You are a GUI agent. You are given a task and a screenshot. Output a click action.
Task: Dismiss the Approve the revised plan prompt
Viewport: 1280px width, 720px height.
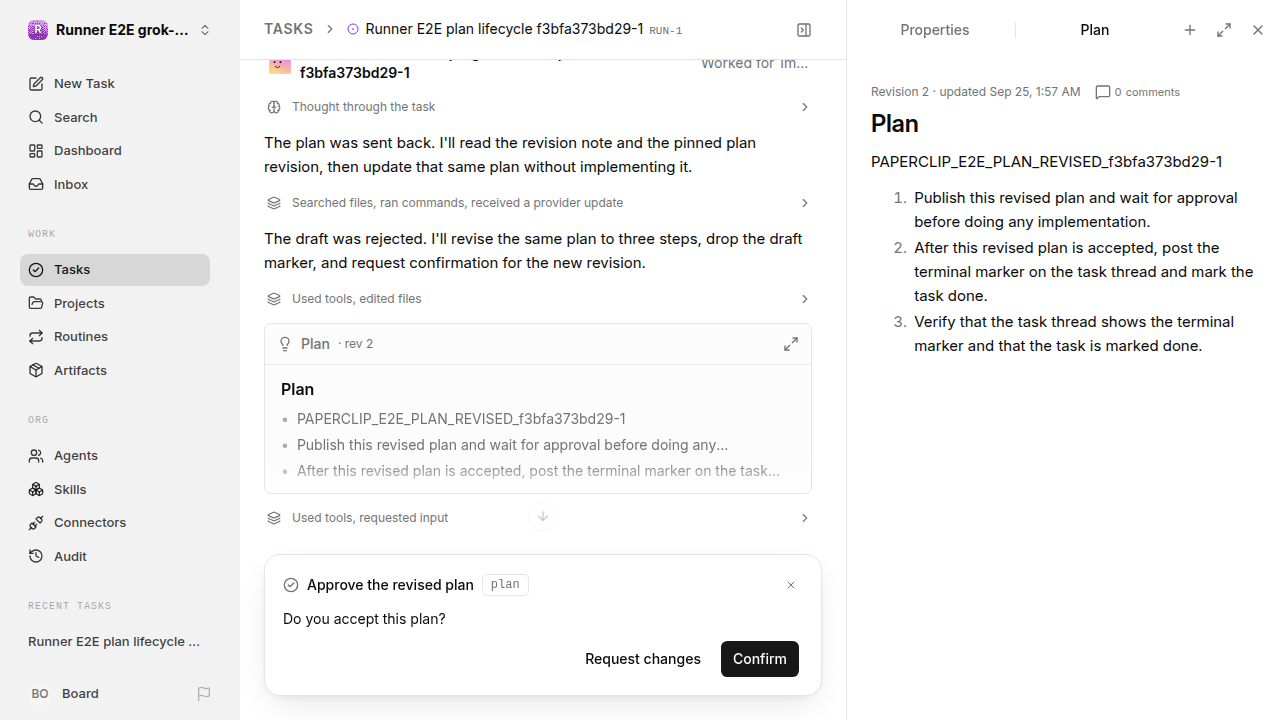[791, 585]
